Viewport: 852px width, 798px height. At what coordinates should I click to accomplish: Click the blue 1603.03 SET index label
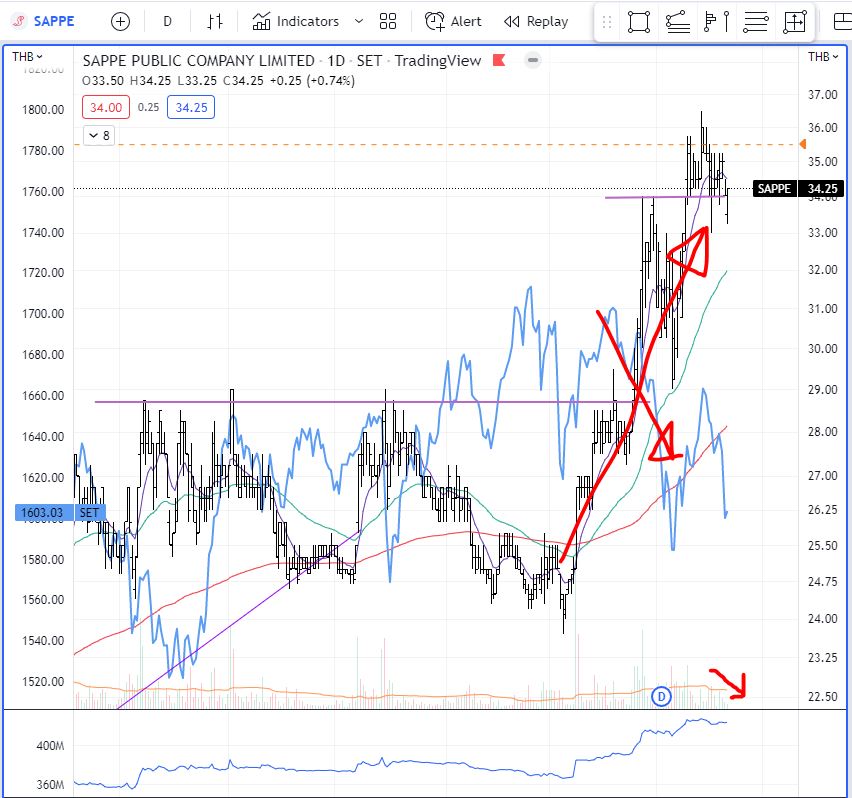[x=60, y=512]
